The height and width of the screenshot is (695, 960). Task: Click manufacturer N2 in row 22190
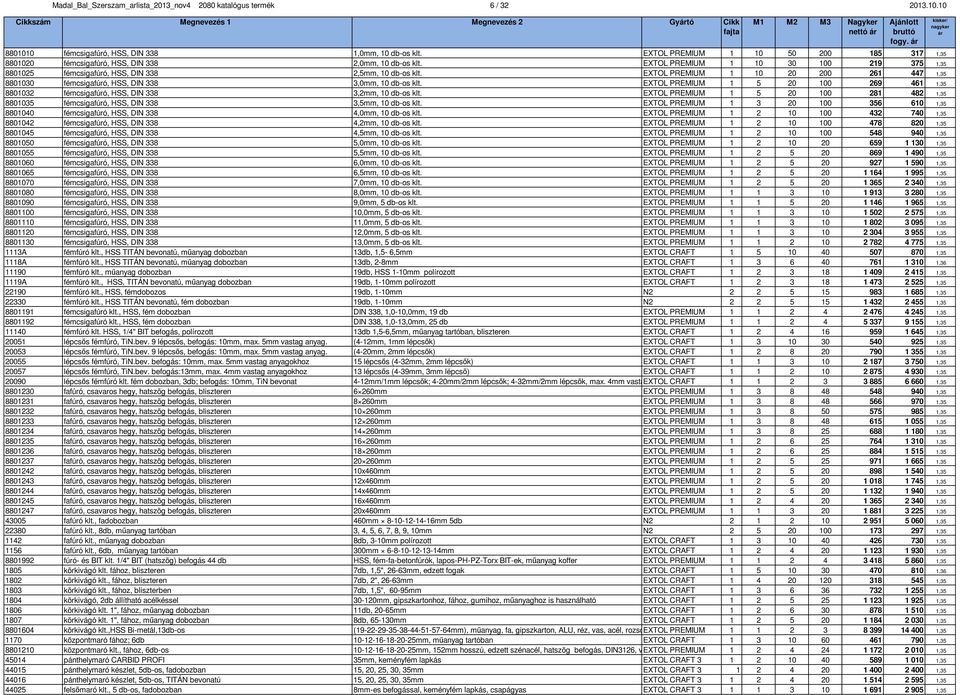tap(648, 292)
